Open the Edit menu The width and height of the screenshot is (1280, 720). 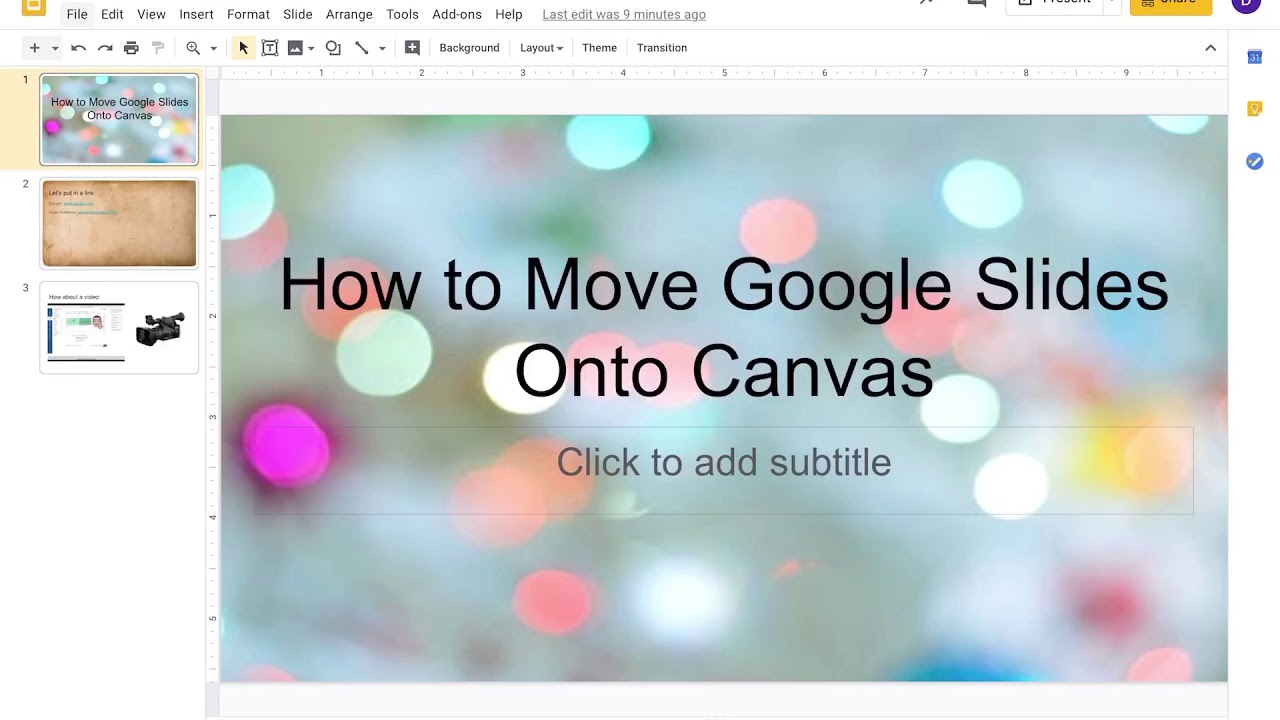(112, 14)
